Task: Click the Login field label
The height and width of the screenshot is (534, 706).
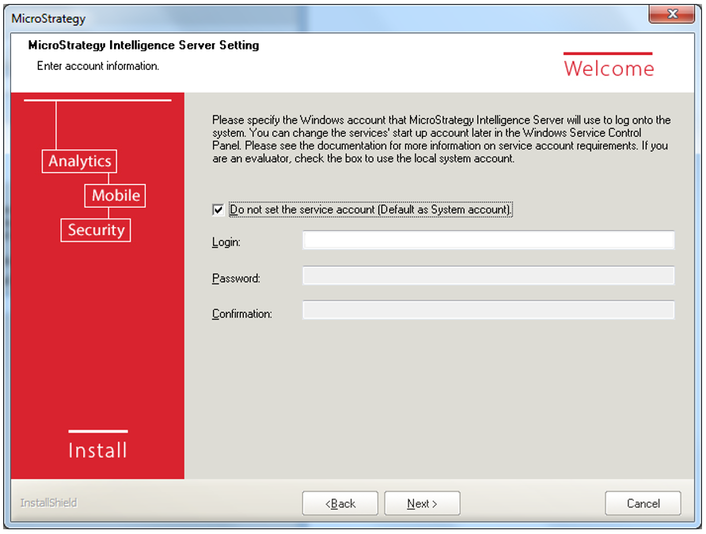Action: 226,242
